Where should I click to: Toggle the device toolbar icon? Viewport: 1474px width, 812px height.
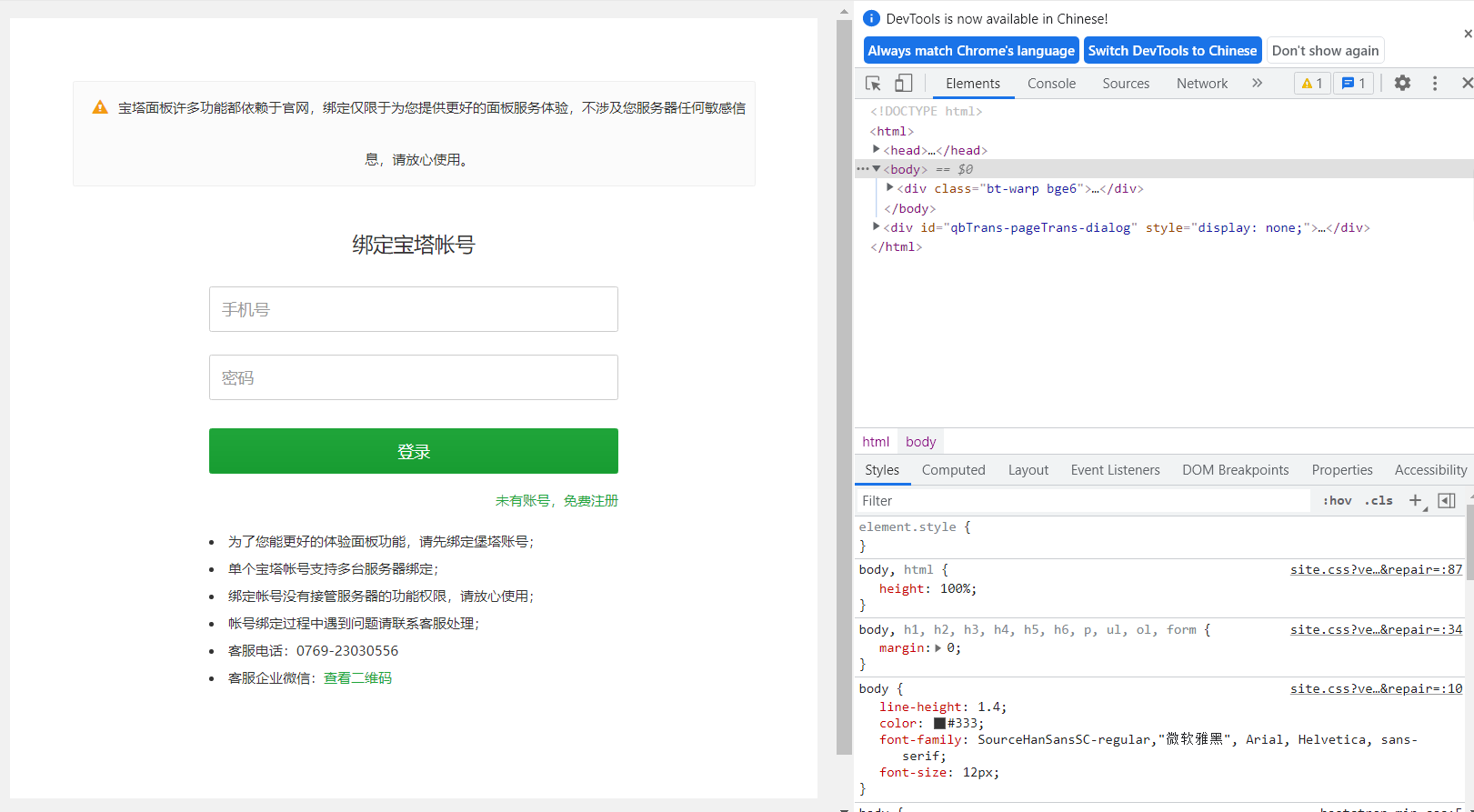903,84
